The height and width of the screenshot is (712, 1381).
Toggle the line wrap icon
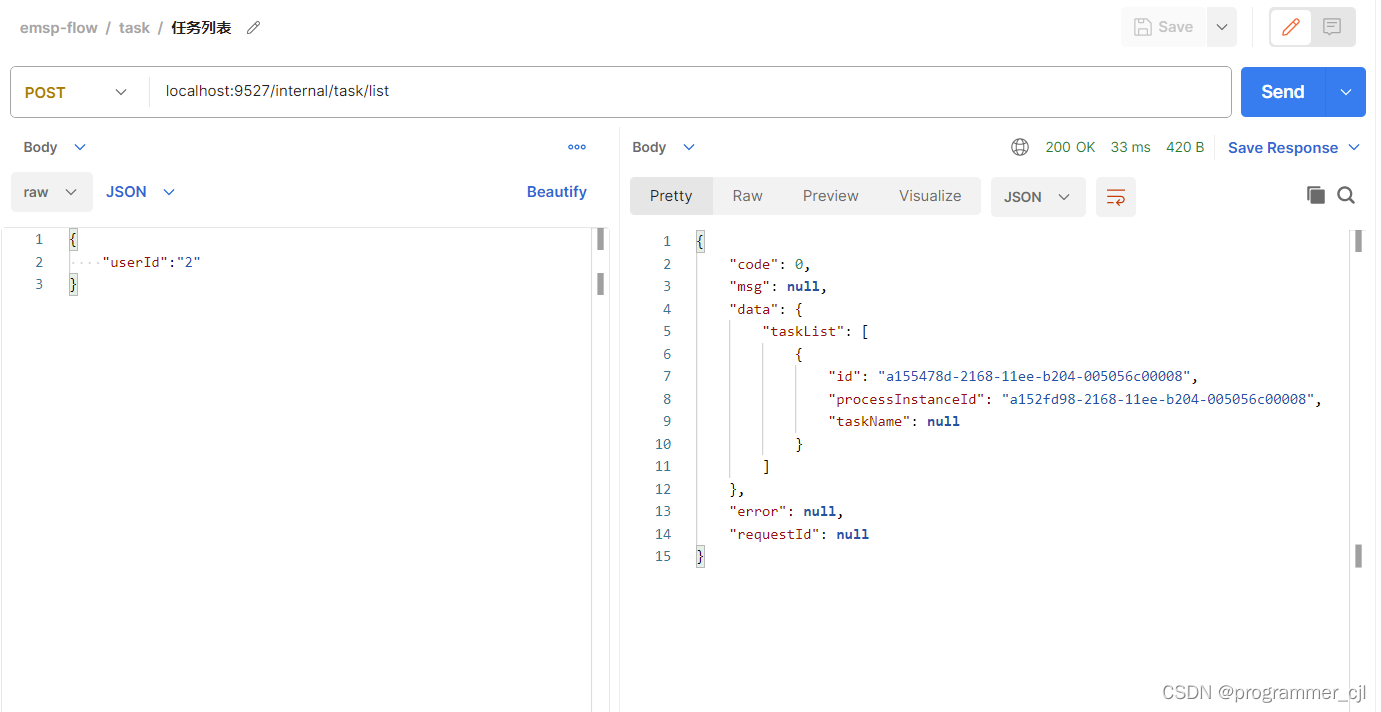click(1116, 197)
